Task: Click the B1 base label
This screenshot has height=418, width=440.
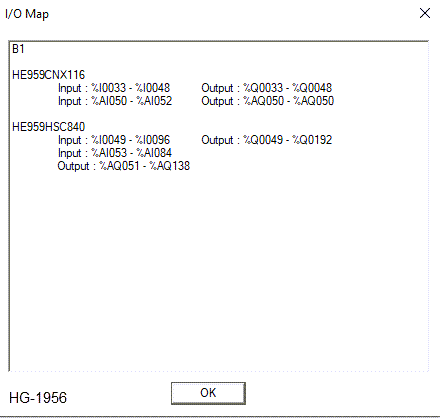Action: tap(18, 49)
